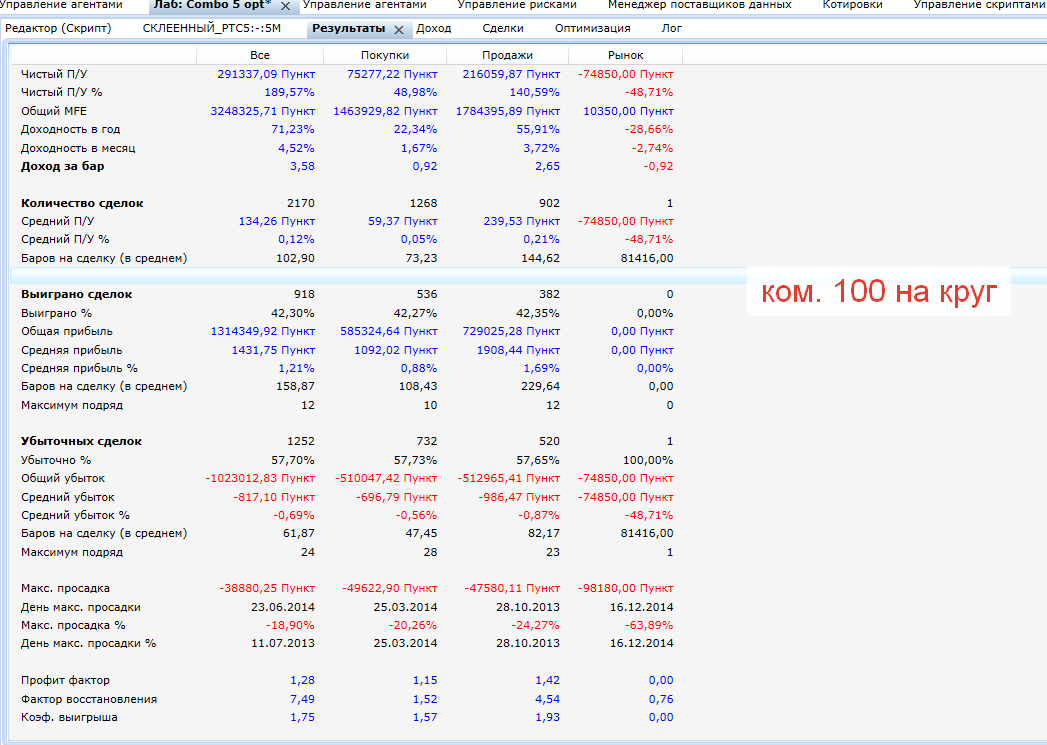Screen dimensions: 1047x745
Task: Select the Профит фактор row label
Action: click(65, 680)
